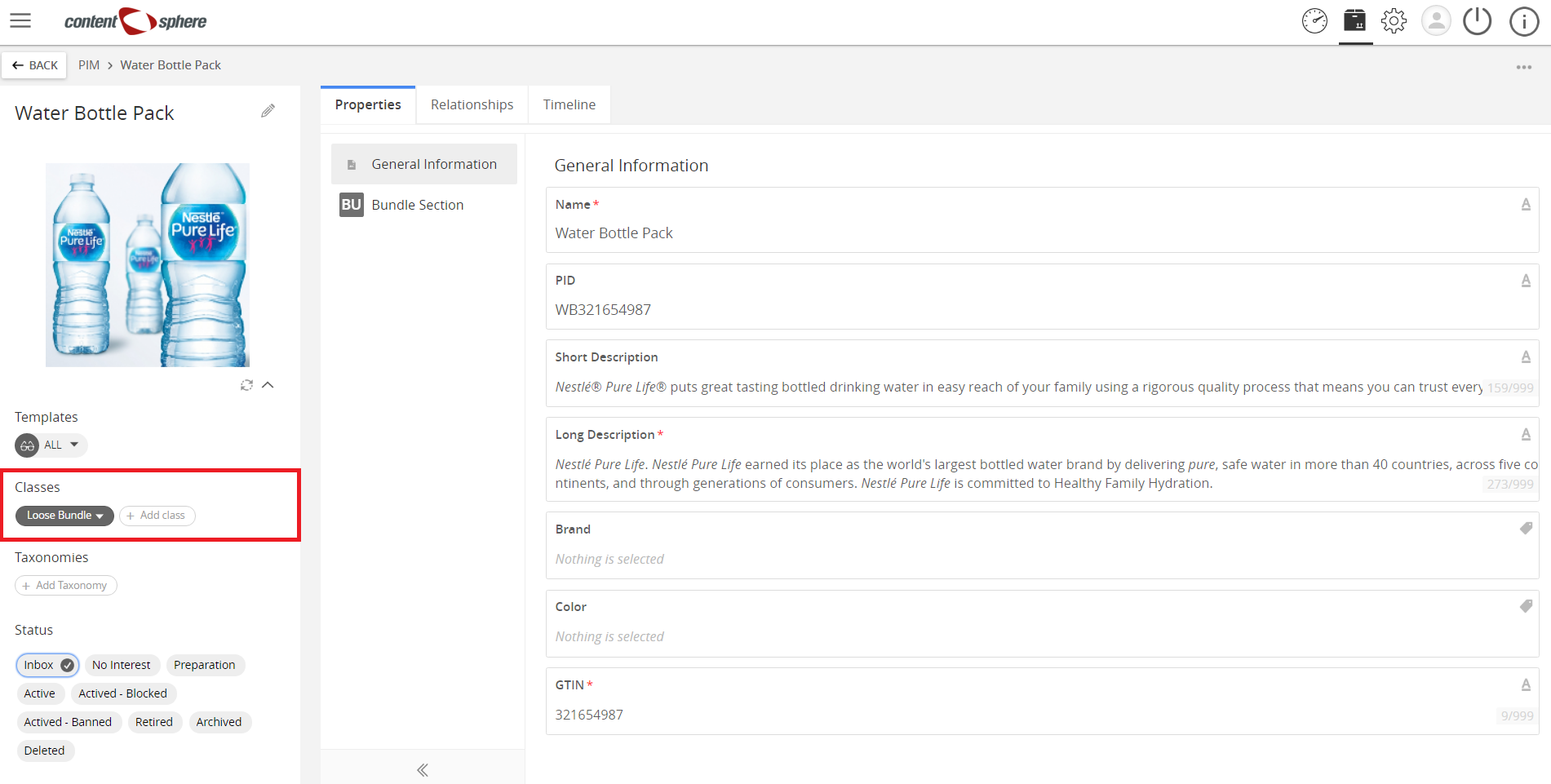Click into the PID input field
1551x784 pixels.
pos(1042,297)
